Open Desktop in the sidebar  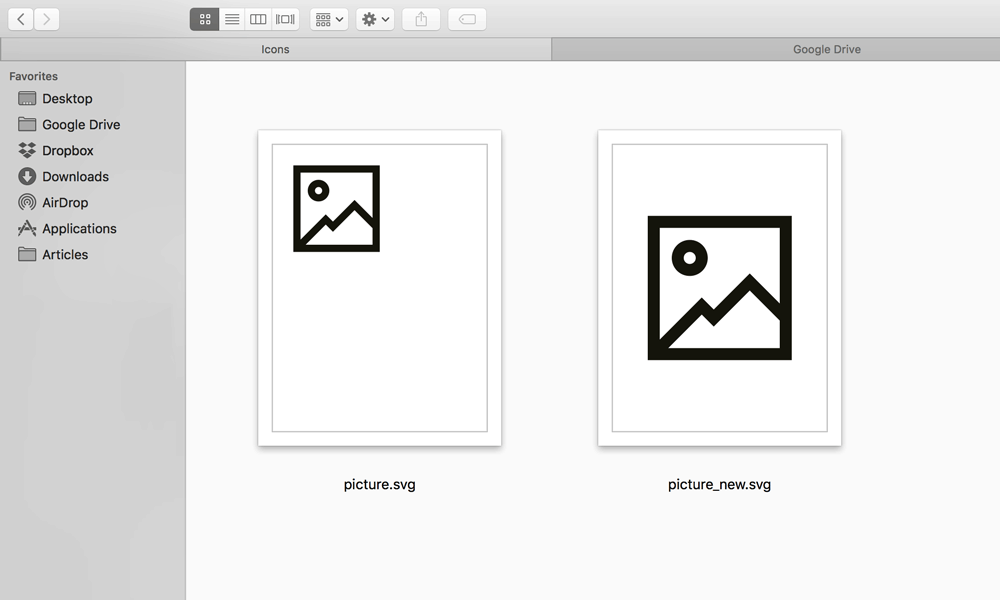(92, 98)
